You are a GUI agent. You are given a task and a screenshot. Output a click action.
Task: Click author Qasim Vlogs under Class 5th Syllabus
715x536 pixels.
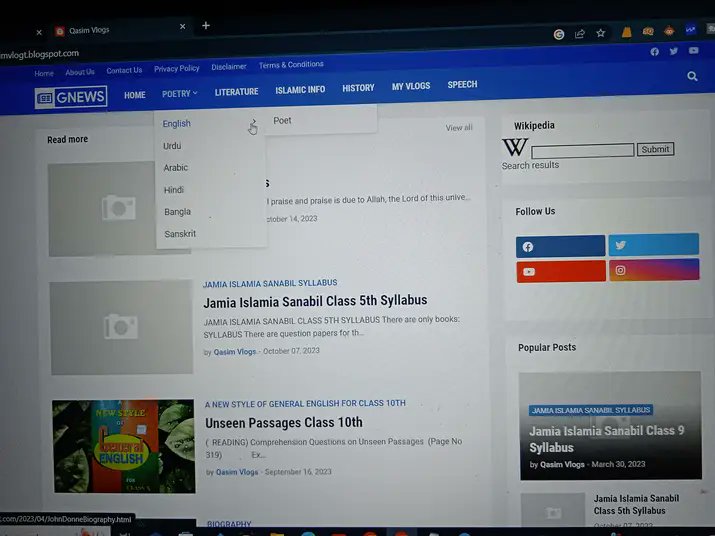[235, 352]
